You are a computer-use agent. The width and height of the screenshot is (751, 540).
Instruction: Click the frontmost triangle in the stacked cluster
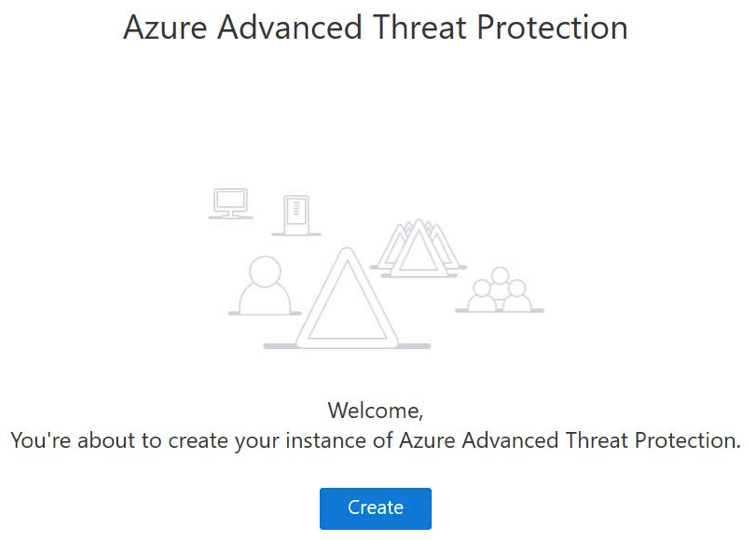411,254
